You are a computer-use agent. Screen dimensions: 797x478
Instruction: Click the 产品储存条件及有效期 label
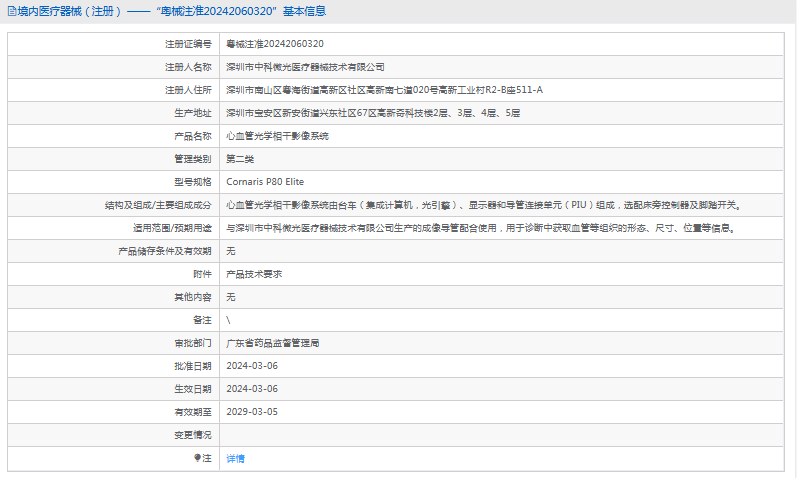(x=165, y=251)
